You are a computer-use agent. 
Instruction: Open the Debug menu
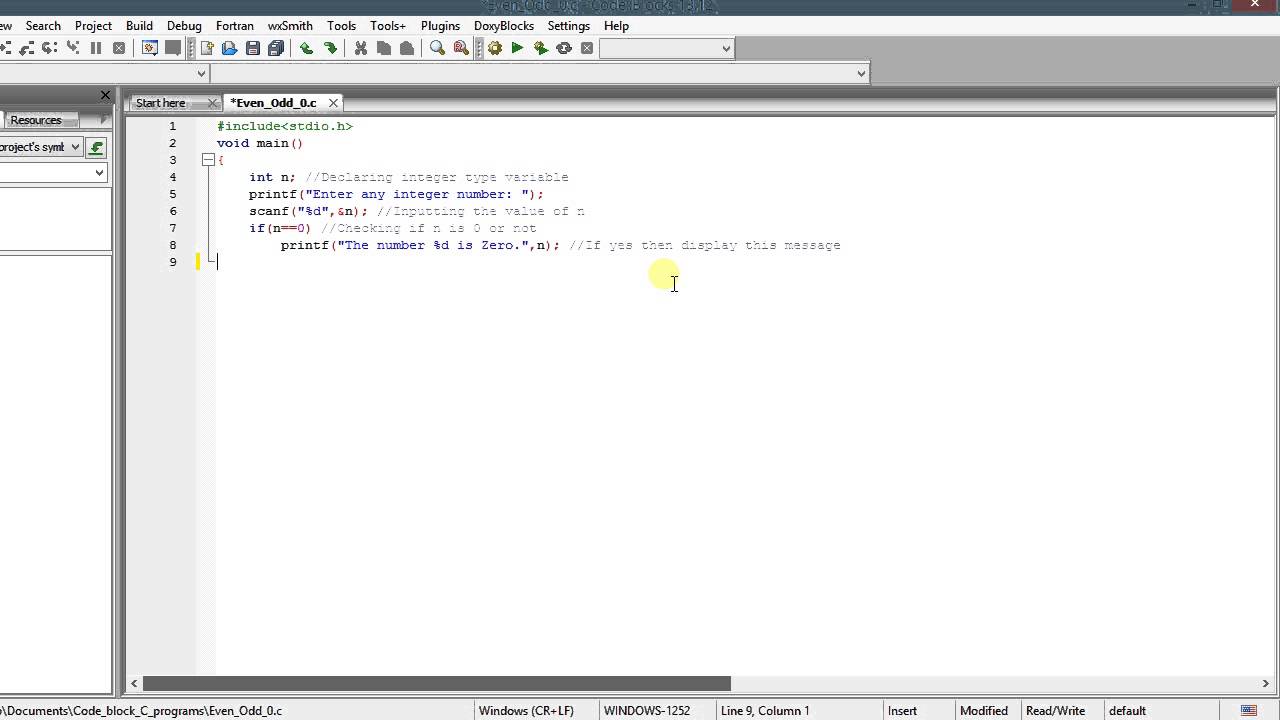(x=184, y=25)
